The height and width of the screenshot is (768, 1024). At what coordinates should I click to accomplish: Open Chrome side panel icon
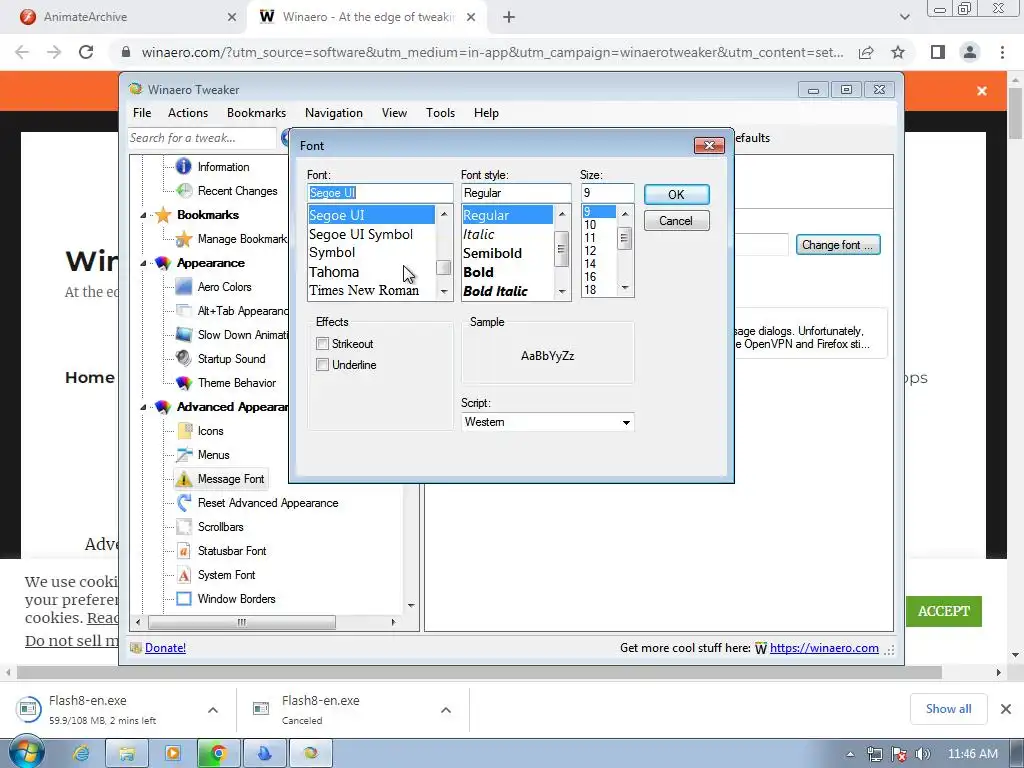(x=938, y=52)
